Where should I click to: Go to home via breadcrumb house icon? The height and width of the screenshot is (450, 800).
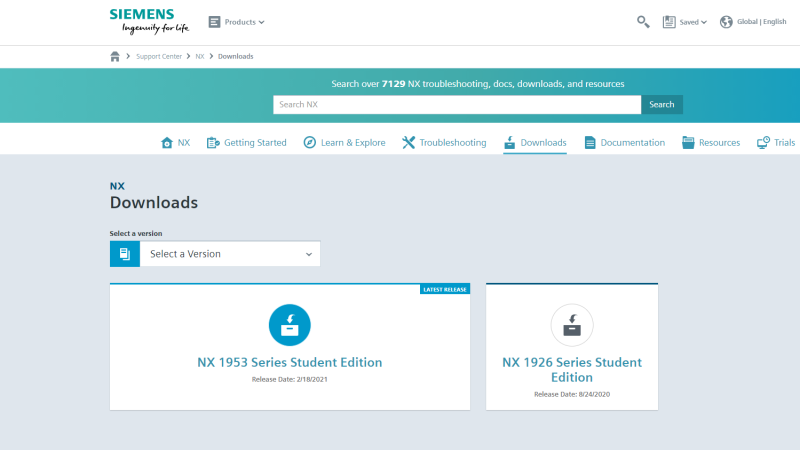tap(115, 56)
